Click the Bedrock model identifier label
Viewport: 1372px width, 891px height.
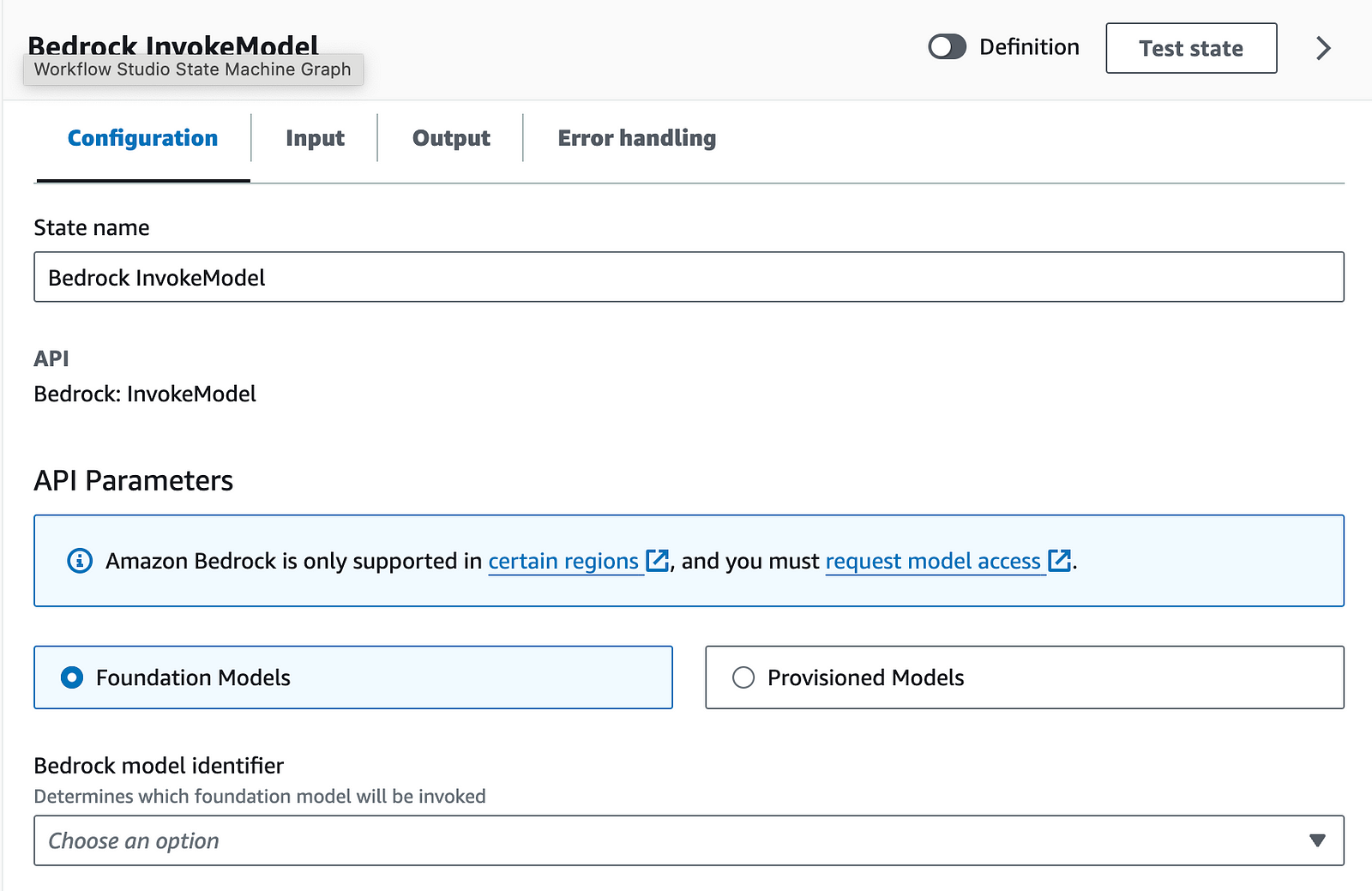[159, 765]
